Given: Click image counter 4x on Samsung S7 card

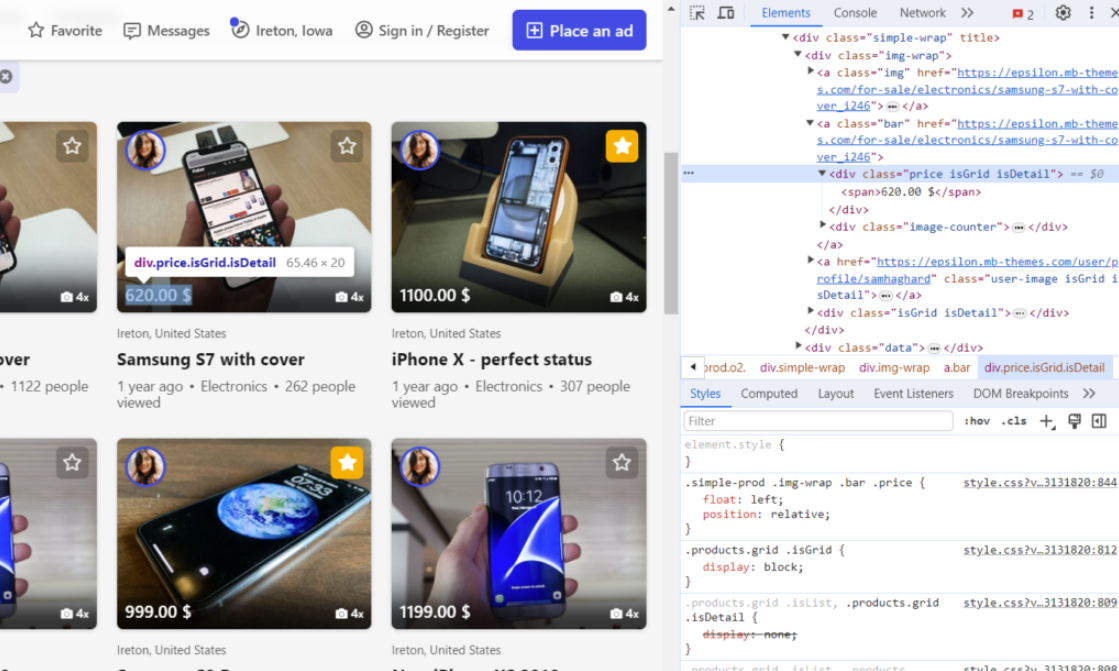Looking at the screenshot, I should point(350,297).
